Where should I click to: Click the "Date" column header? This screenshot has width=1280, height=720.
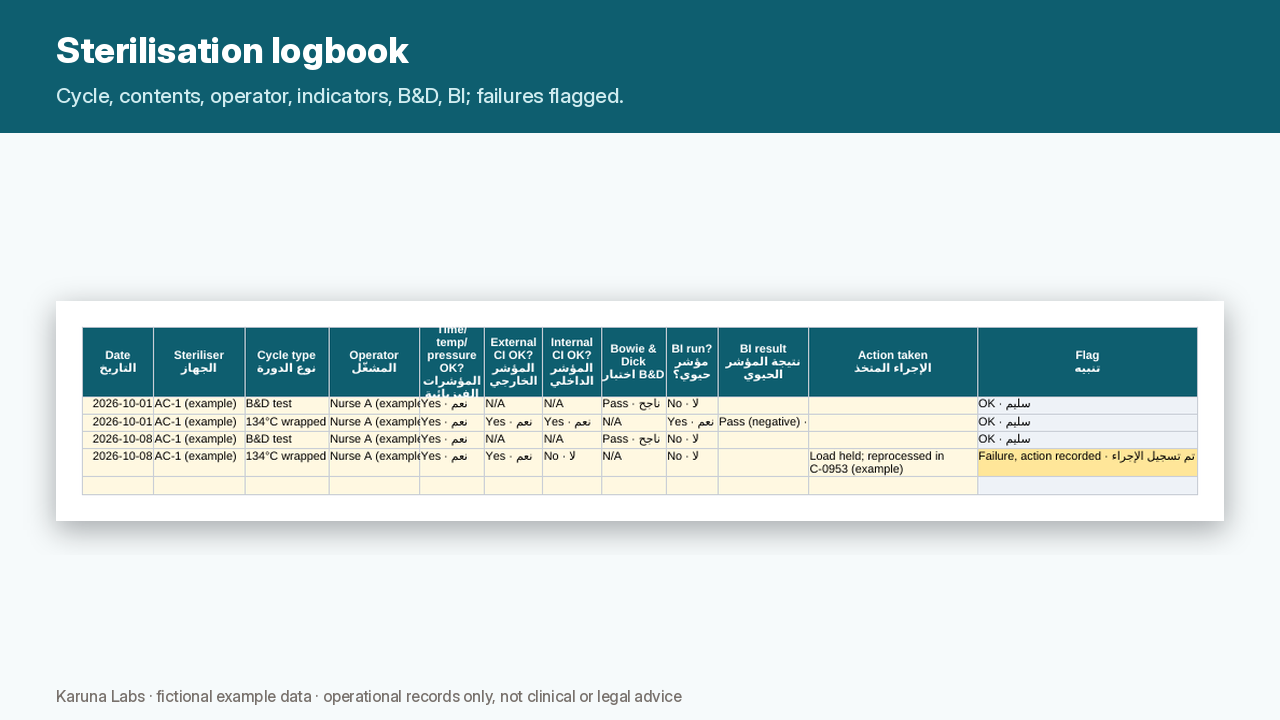118,362
